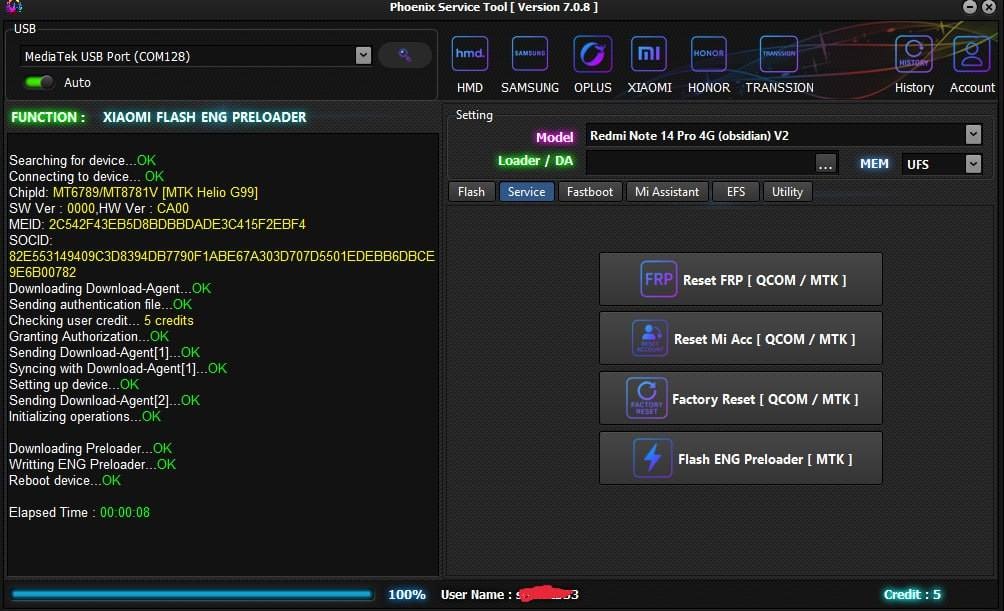Click the Loader / DA path input field
The width and height of the screenshot is (1004, 611).
pos(699,163)
